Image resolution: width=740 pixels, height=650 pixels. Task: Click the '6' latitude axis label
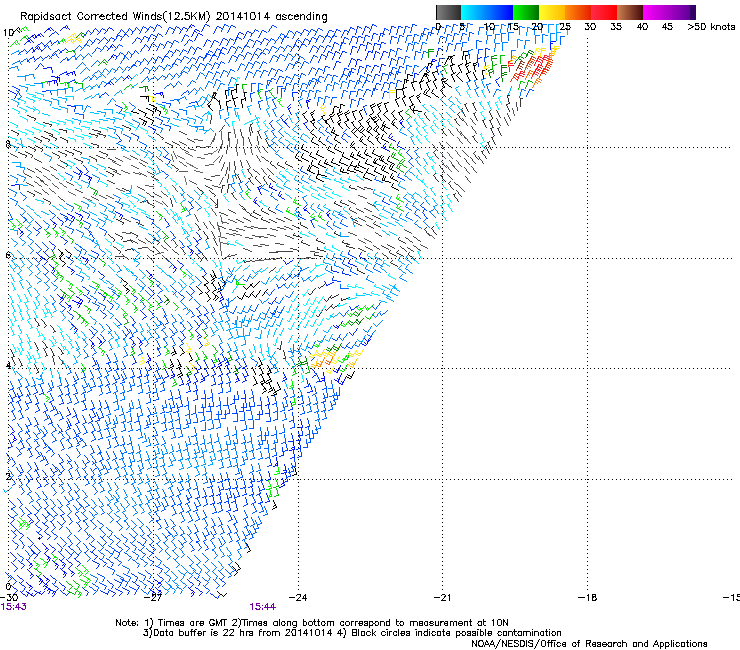[8, 255]
